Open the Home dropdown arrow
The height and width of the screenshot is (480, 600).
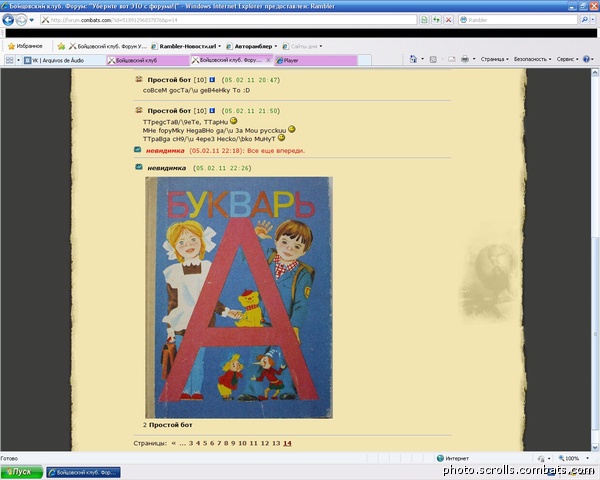coord(422,59)
